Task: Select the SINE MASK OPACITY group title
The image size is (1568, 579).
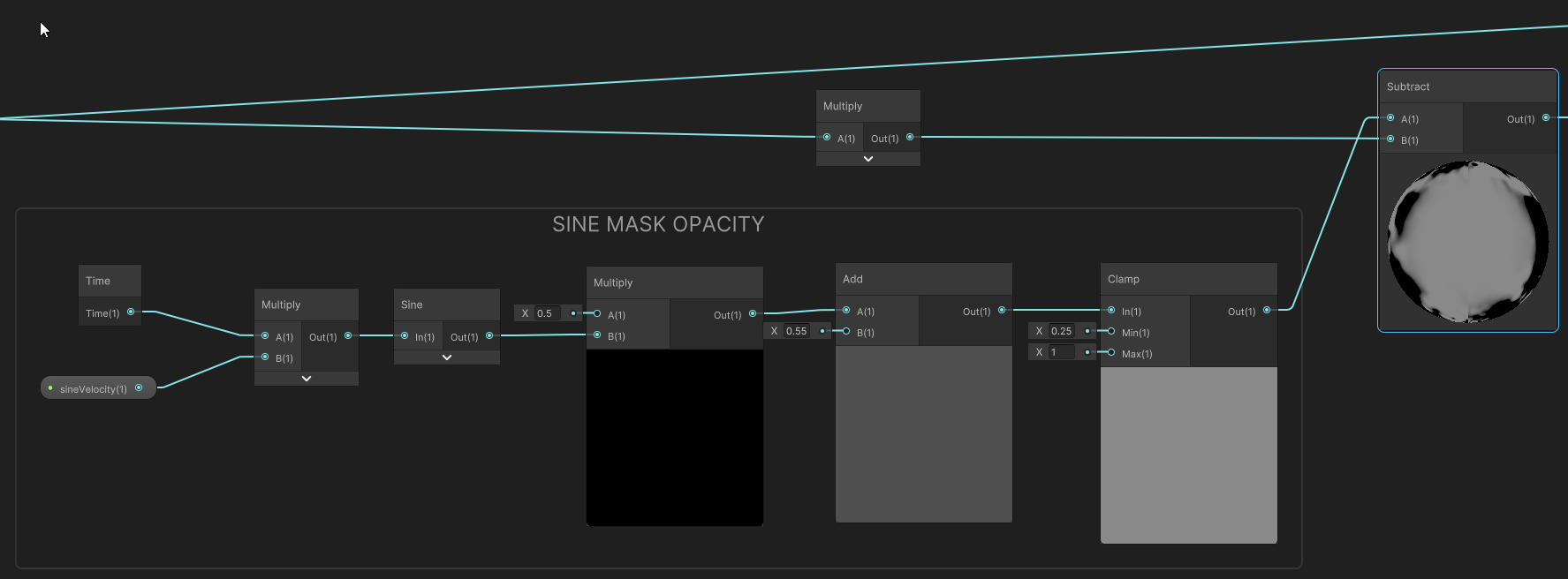Action: point(658,224)
